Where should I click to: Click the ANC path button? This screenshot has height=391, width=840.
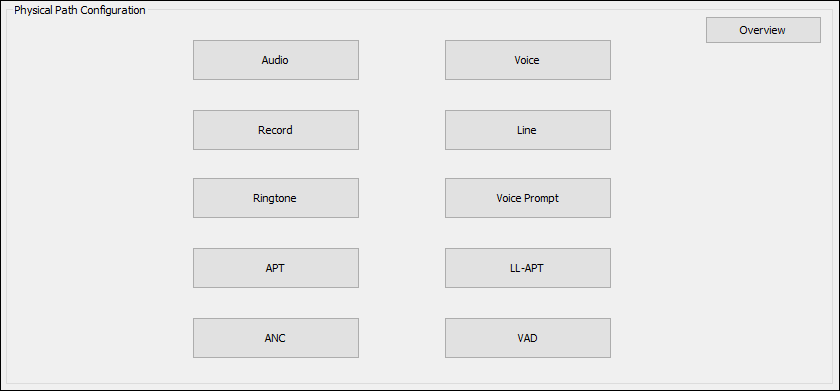coord(276,338)
